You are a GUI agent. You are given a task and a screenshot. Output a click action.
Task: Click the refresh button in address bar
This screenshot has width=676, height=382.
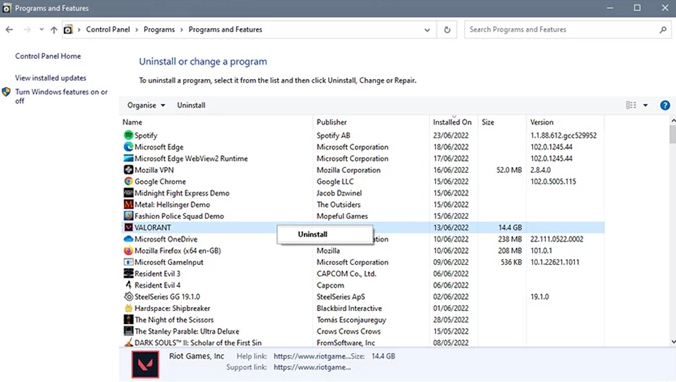click(447, 30)
